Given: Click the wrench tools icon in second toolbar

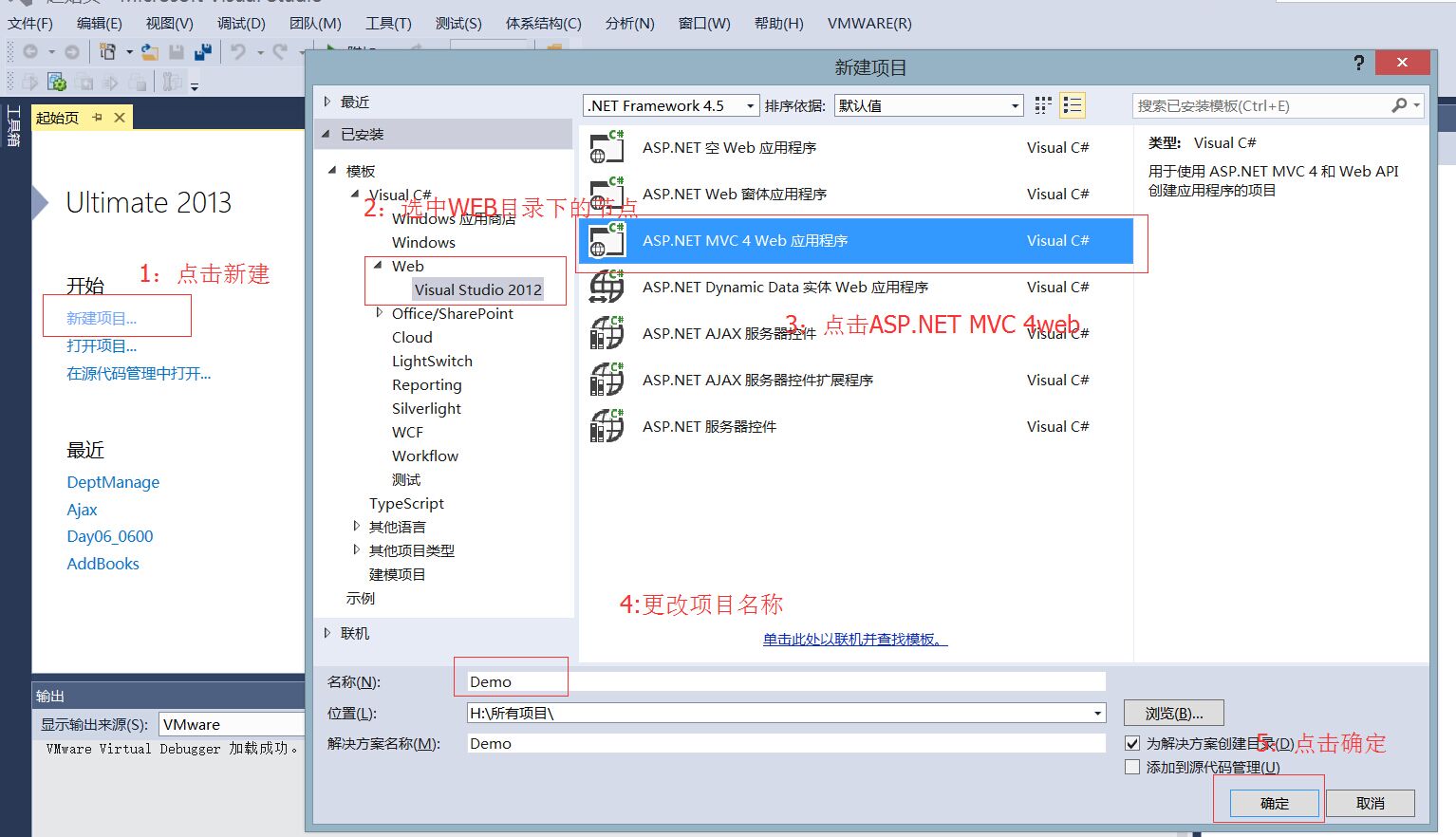Looking at the screenshot, I should pyautogui.click(x=172, y=83).
